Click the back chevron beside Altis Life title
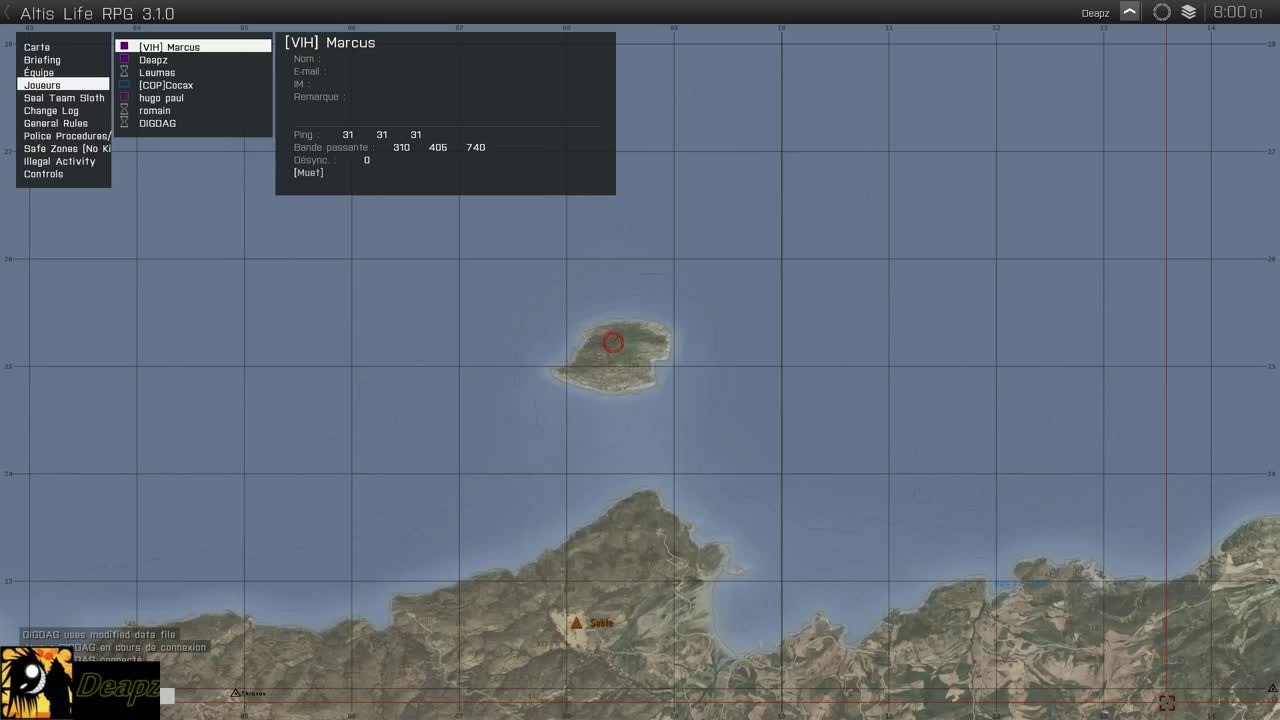1280x720 pixels. [8, 13]
